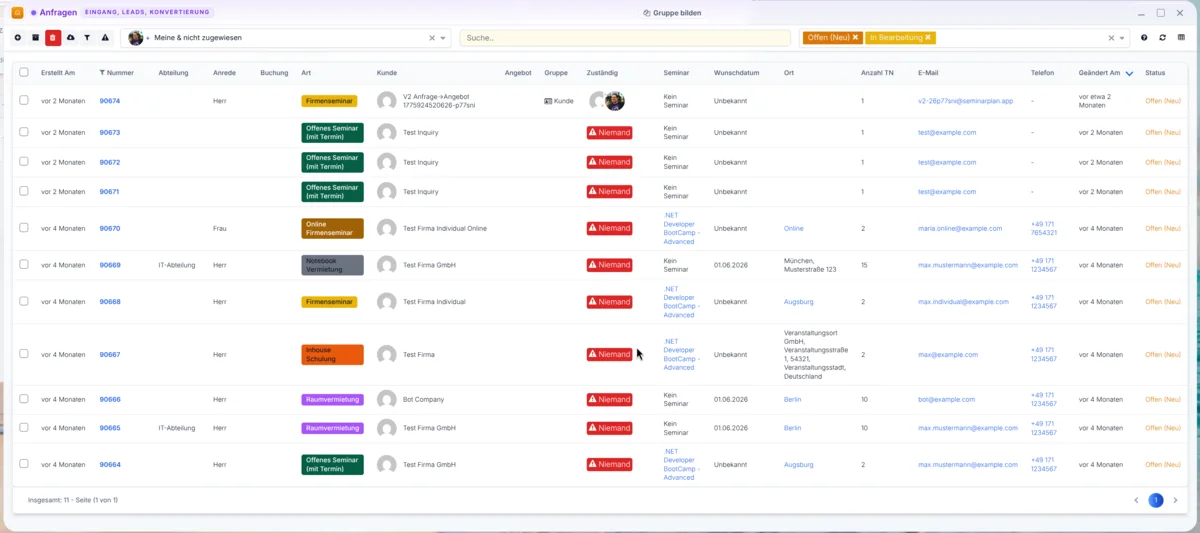Open the table columns layout icon
1200x533 pixels.
pyautogui.click(x=1181, y=38)
